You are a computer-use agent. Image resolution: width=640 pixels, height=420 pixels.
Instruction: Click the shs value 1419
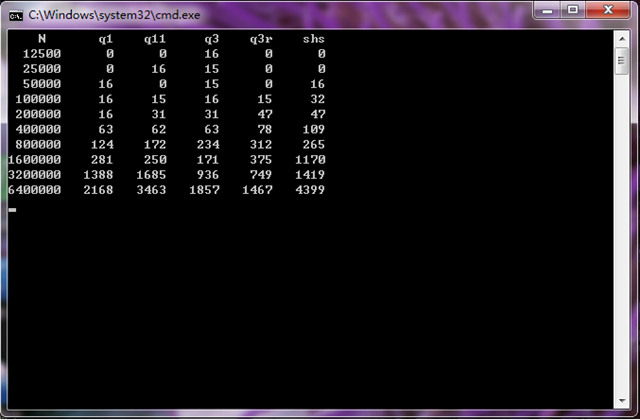(x=310, y=175)
